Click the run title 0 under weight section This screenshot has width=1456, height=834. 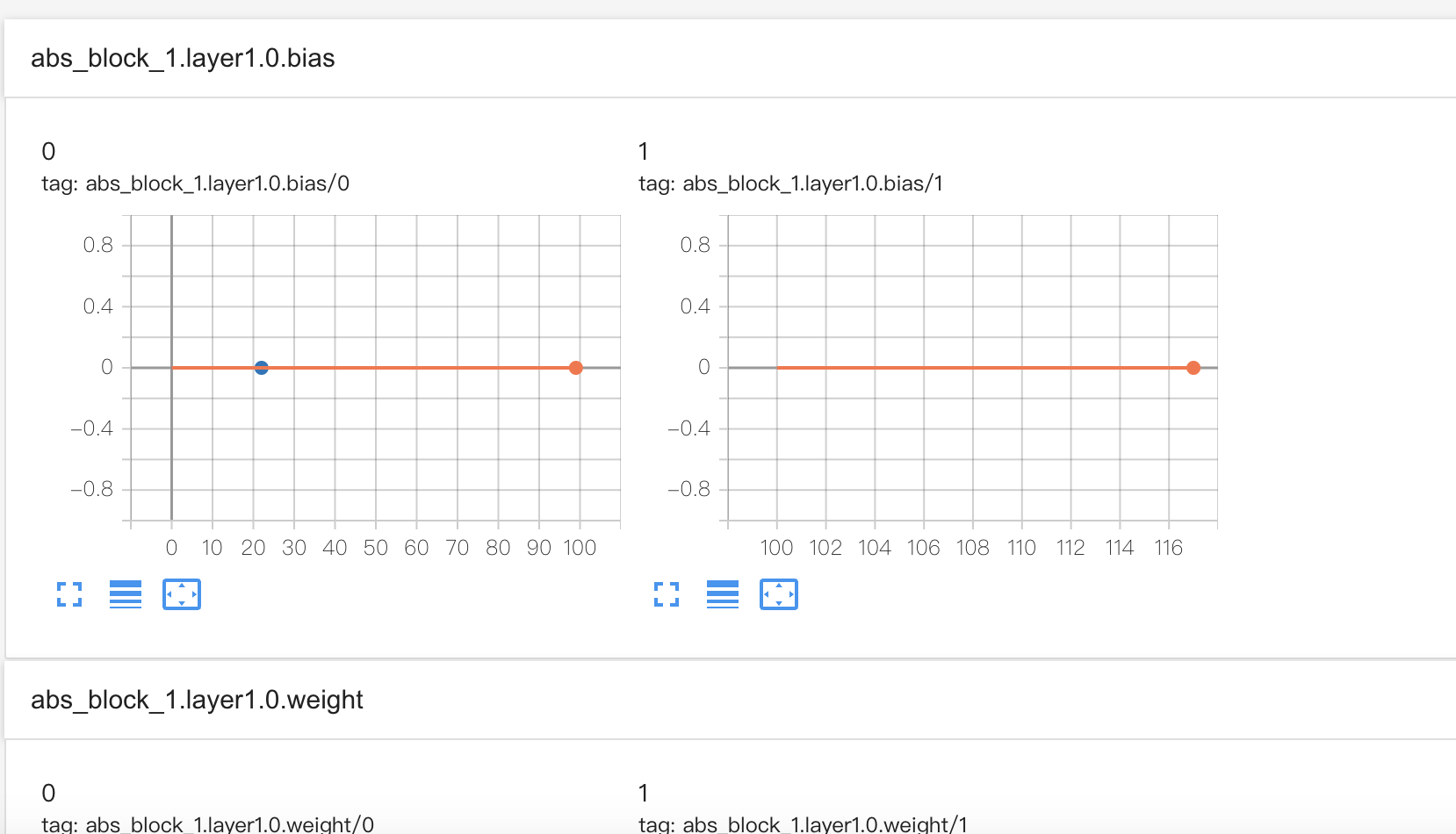point(48,794)
